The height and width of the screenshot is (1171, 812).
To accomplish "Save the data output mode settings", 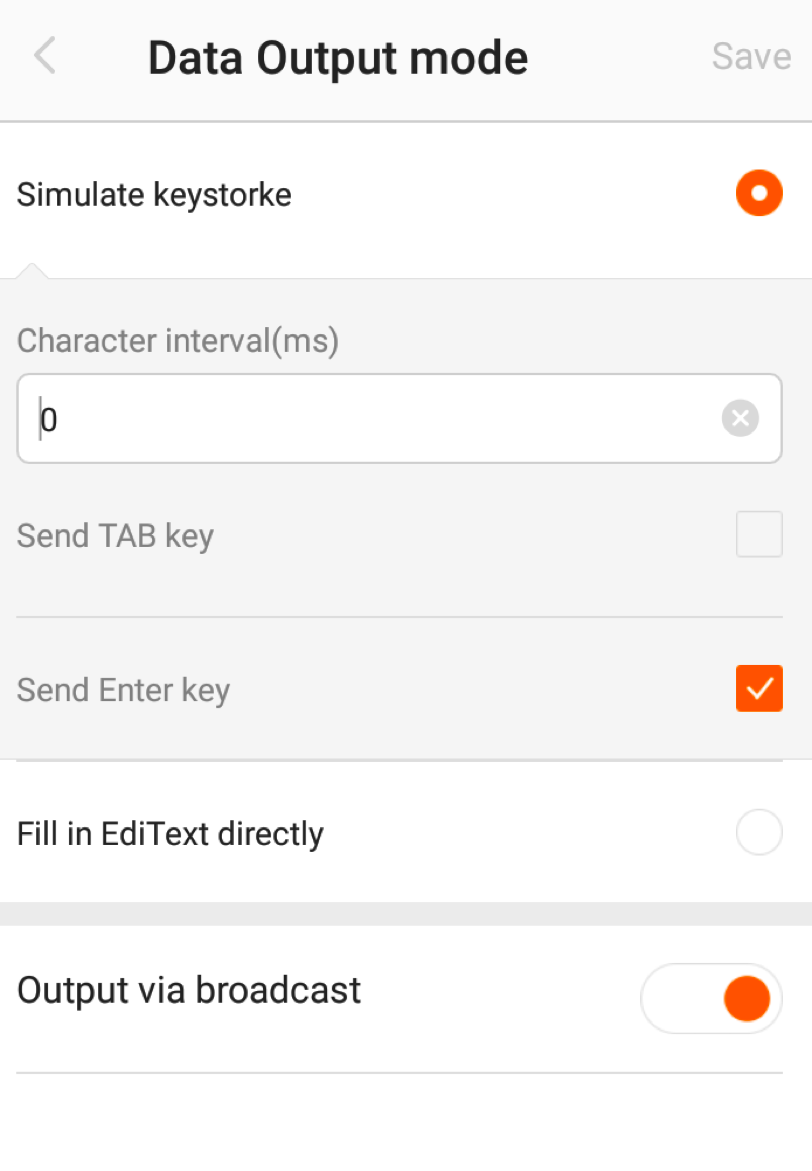I will 751,56.
